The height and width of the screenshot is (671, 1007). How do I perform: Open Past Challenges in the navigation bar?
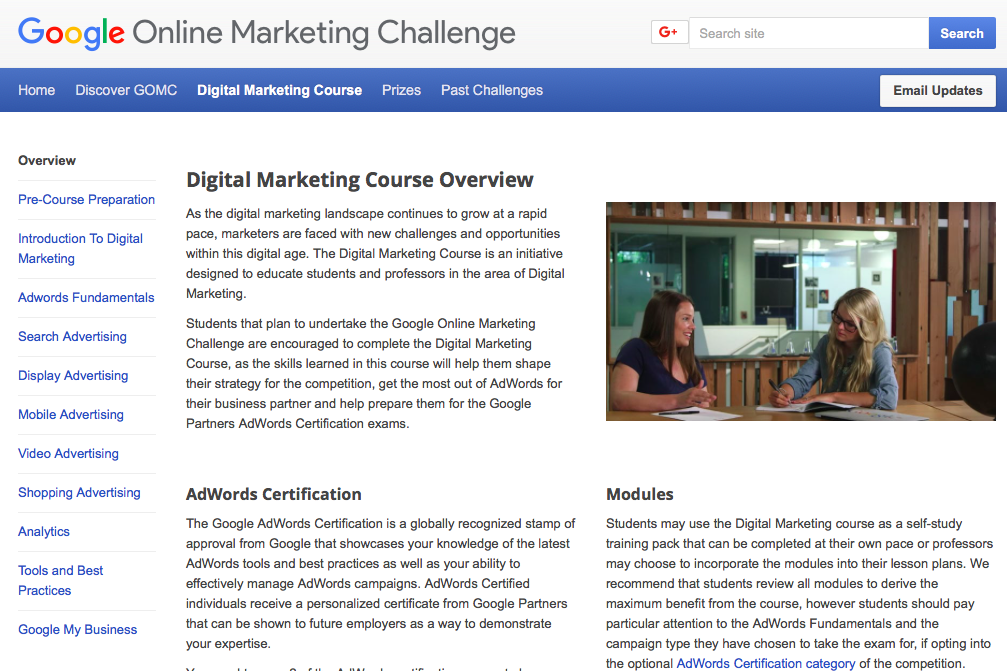click(492, 91)
